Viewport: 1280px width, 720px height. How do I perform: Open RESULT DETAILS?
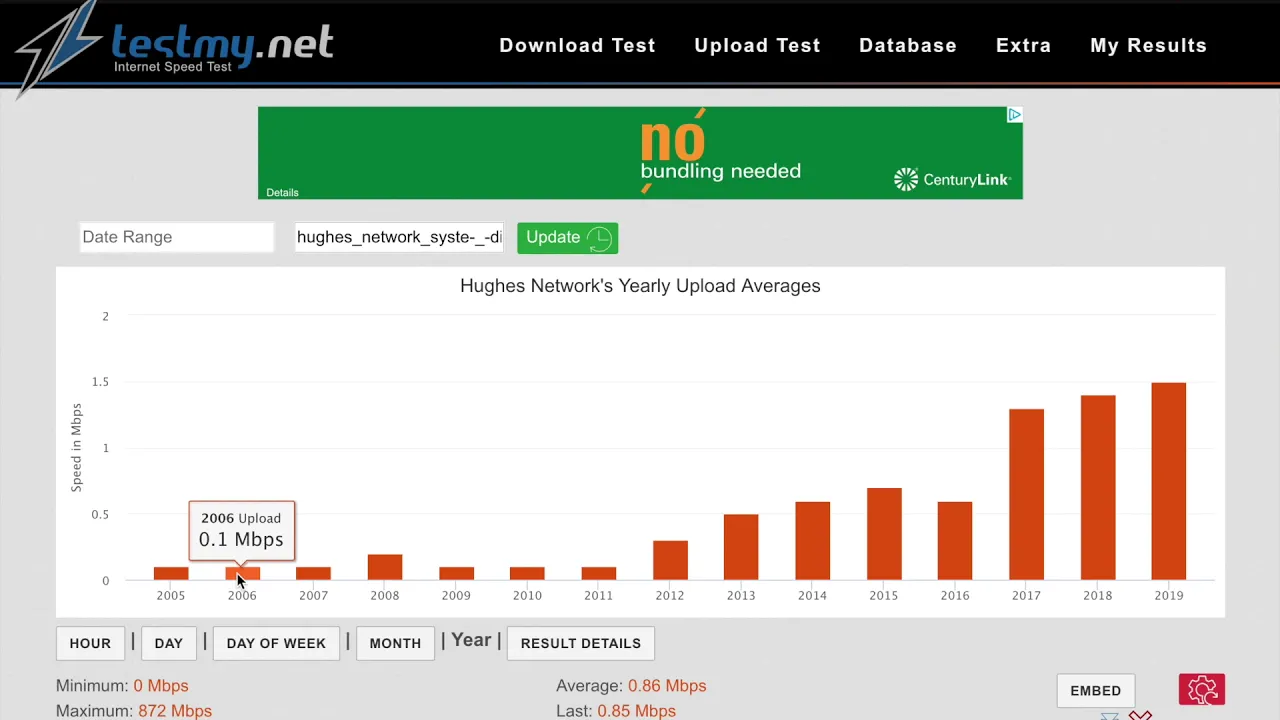[x=580, y=643]
